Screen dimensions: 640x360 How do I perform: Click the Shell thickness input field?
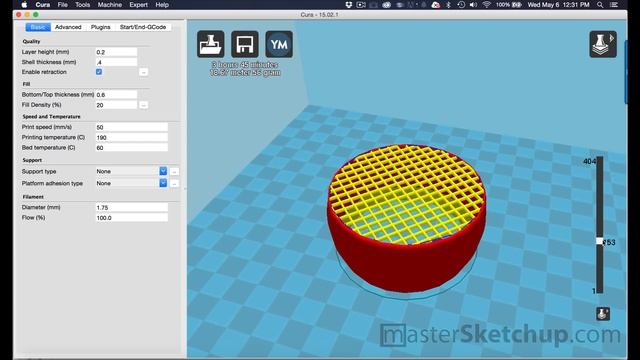tap(116, 62)
